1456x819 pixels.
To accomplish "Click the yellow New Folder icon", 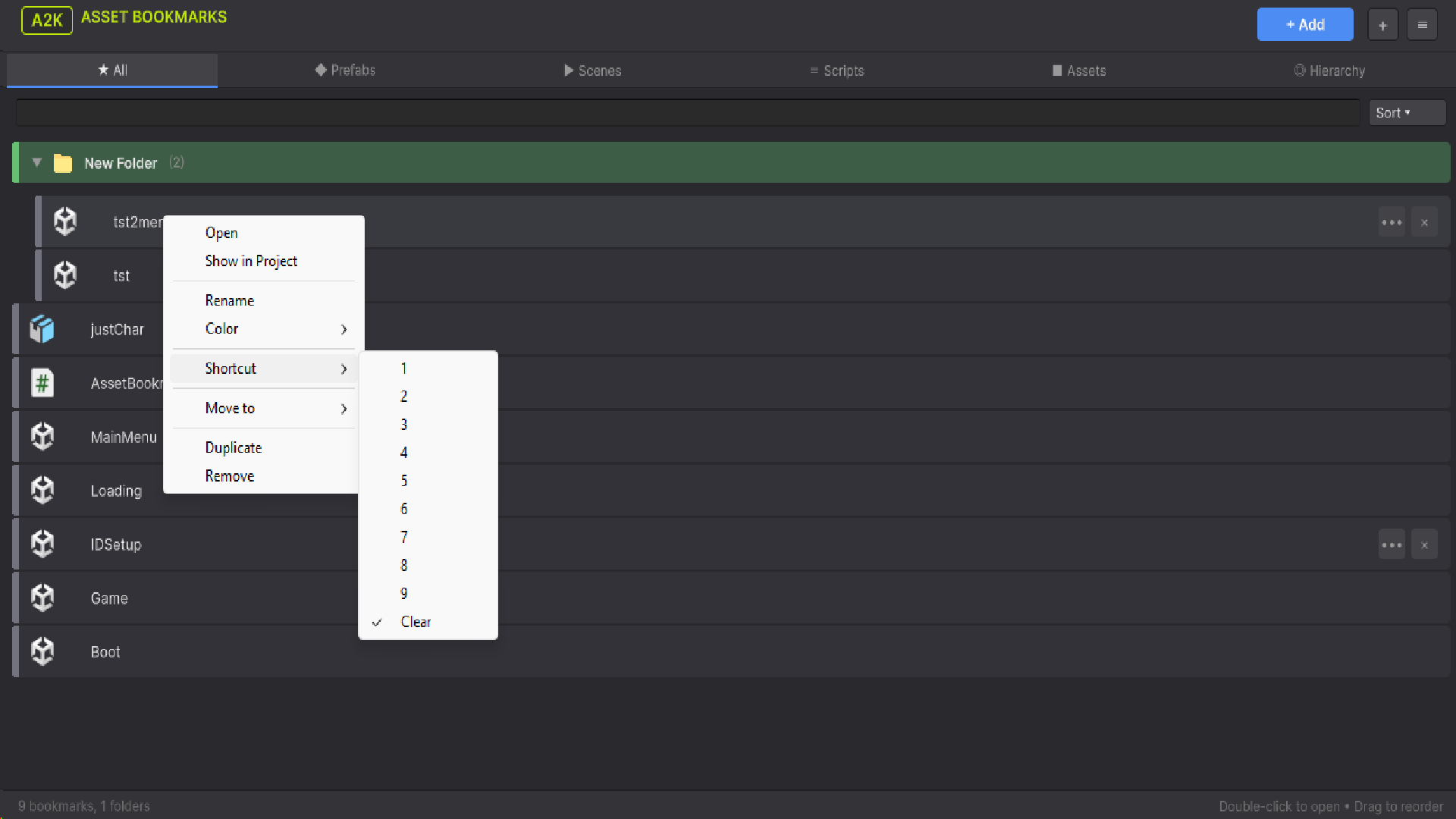I will point(63,163).
